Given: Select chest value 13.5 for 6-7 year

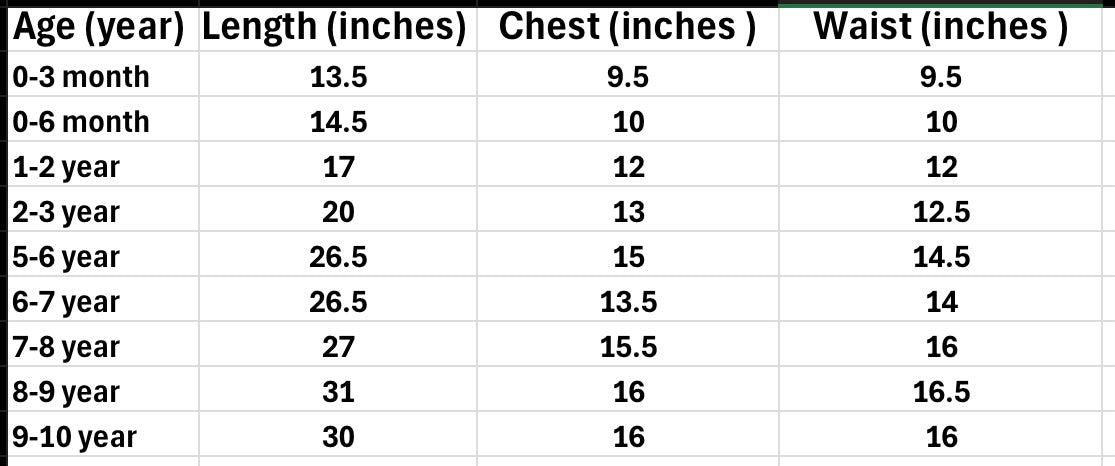Looking at the screenshot, I should (x=628, y=299).
